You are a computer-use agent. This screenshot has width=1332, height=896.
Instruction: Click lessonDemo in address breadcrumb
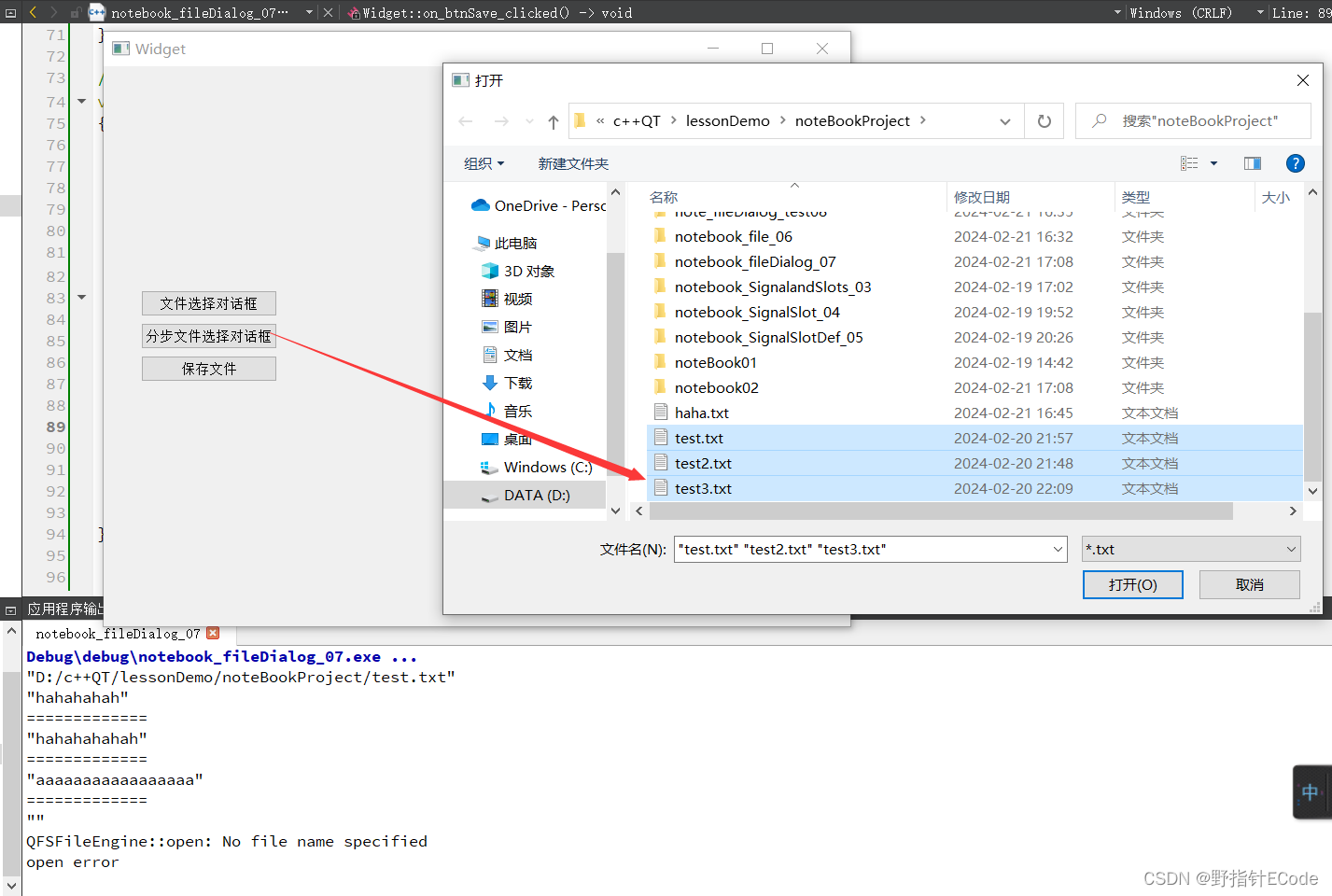point(728,121)
